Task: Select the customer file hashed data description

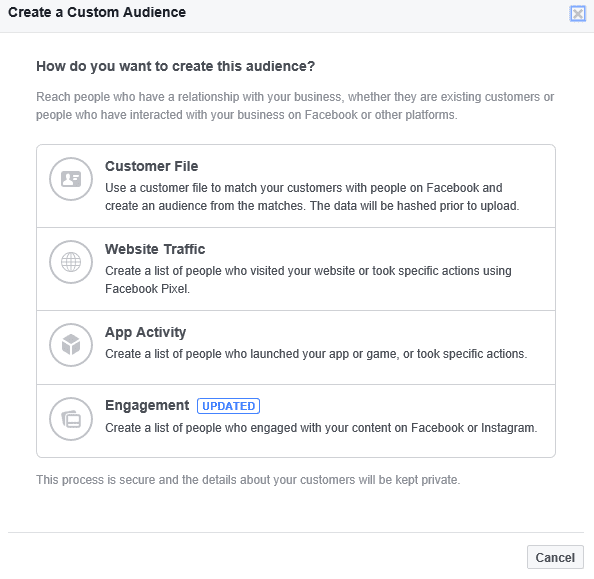Action: click(x=312, y=197)
